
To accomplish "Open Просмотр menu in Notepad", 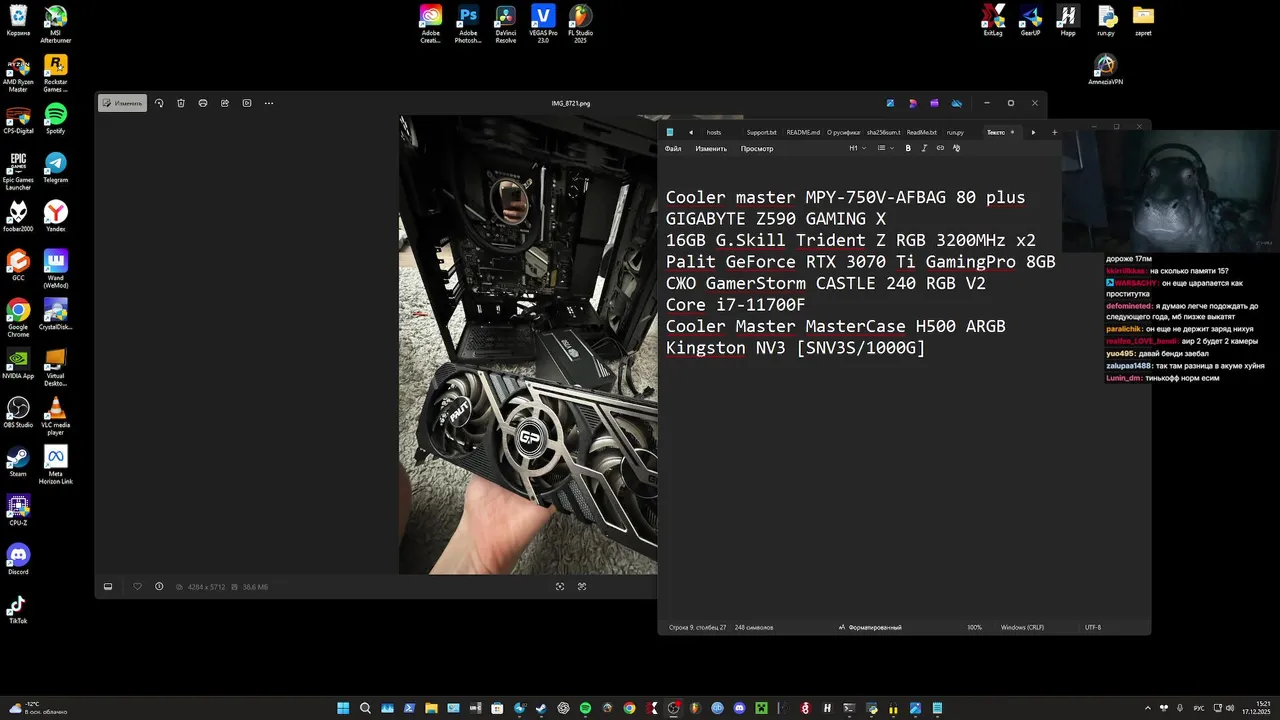I will coord(757,149).
